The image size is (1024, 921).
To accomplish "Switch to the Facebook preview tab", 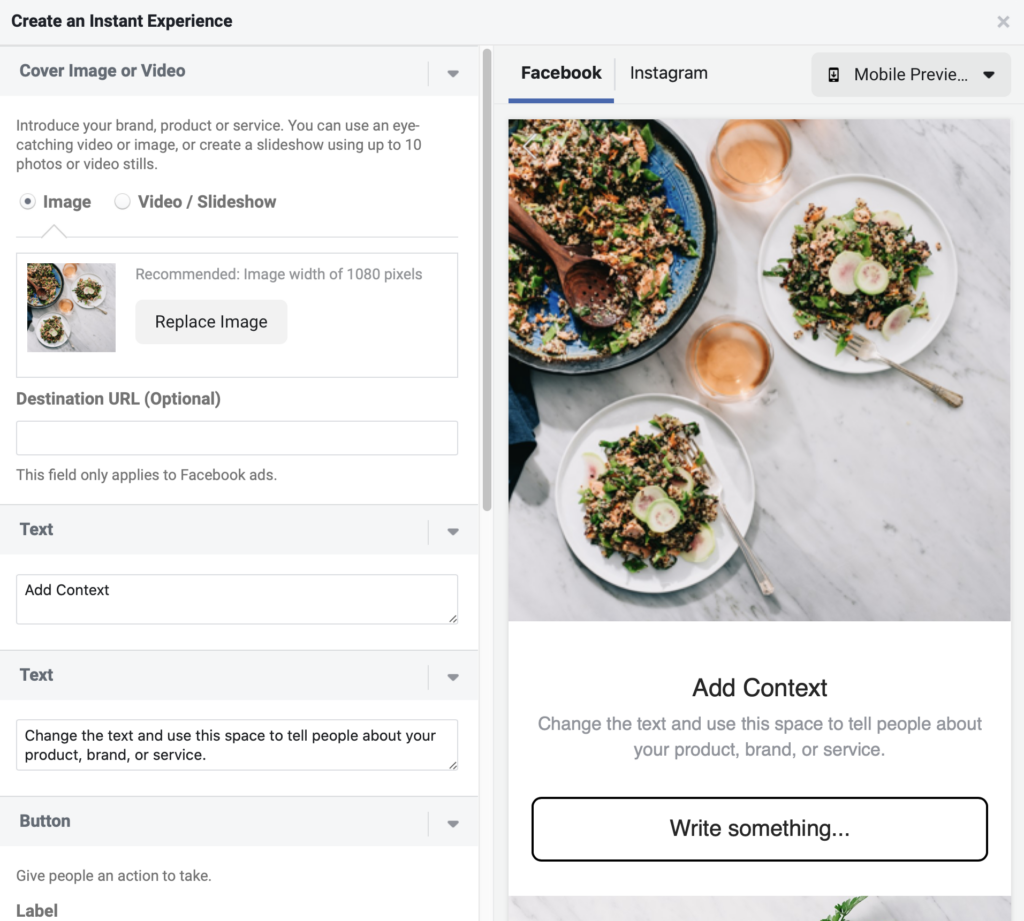I will click(x=560, y=73).
